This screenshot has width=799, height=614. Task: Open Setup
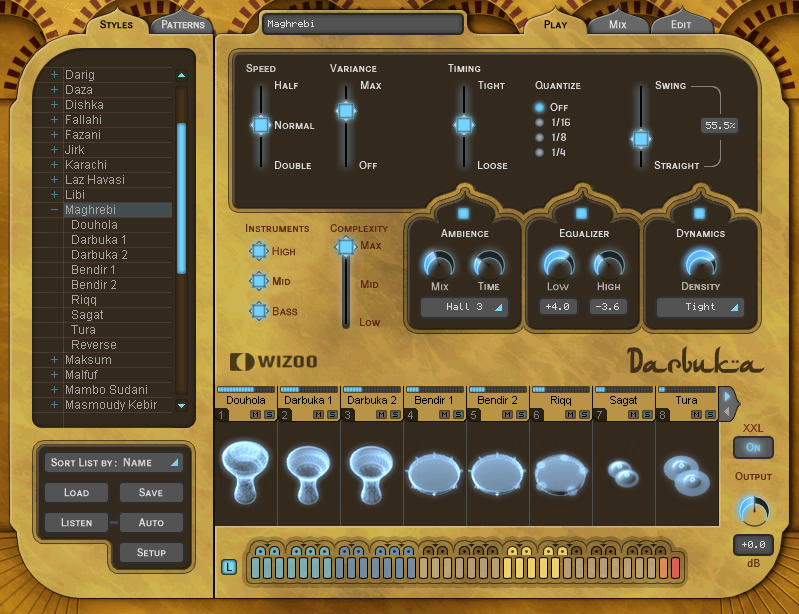[151, 552]
